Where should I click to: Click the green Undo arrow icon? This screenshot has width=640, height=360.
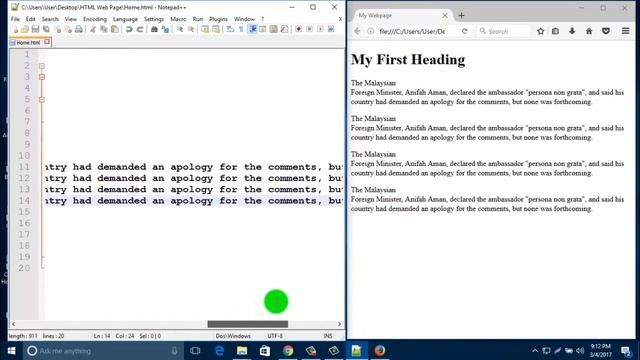tap(129, 29)
